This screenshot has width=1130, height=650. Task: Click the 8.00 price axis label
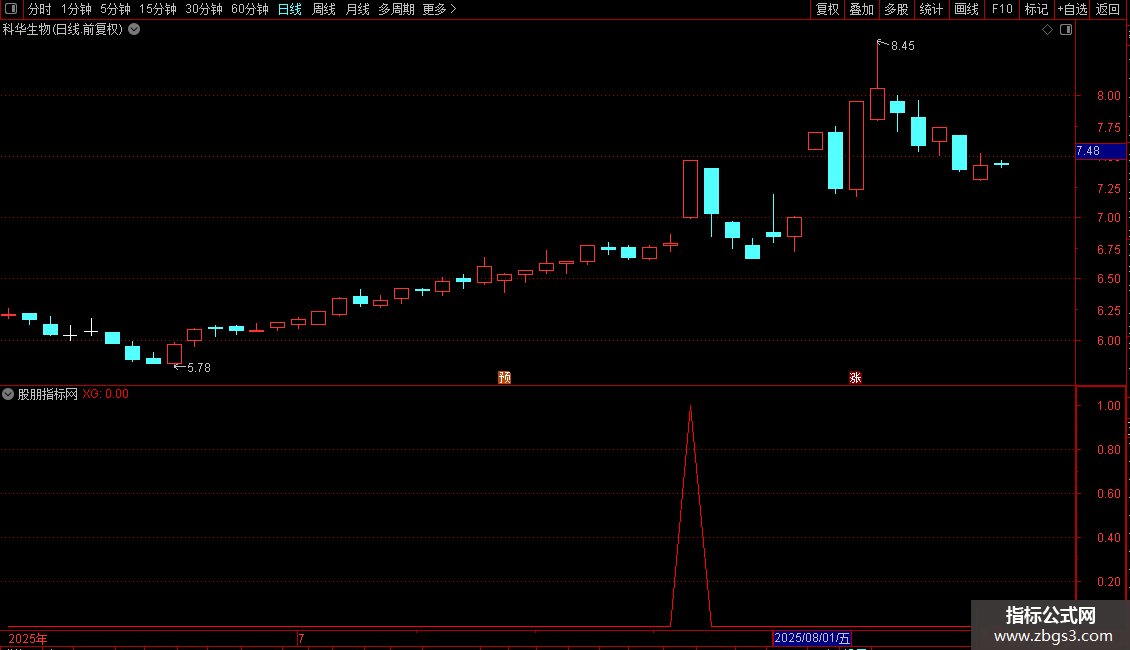[x=1108, y=96]
